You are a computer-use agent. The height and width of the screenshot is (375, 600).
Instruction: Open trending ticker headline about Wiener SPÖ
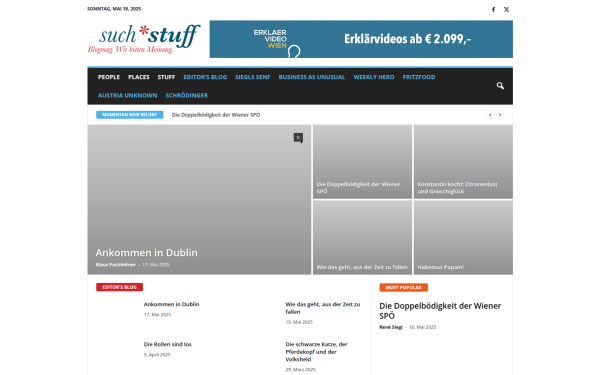(216, 115)
